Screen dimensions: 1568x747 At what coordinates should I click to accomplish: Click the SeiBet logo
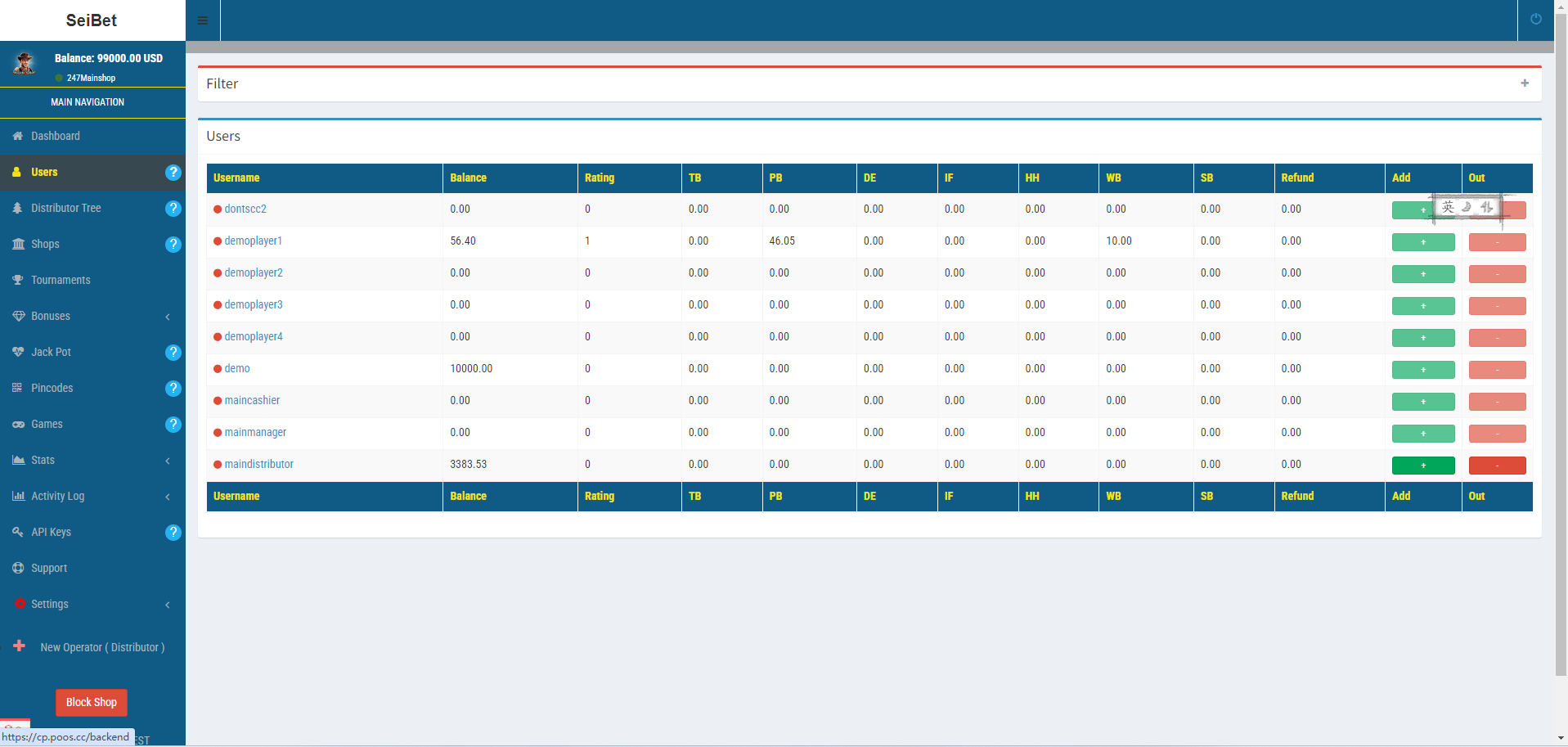tap(92, 20)
